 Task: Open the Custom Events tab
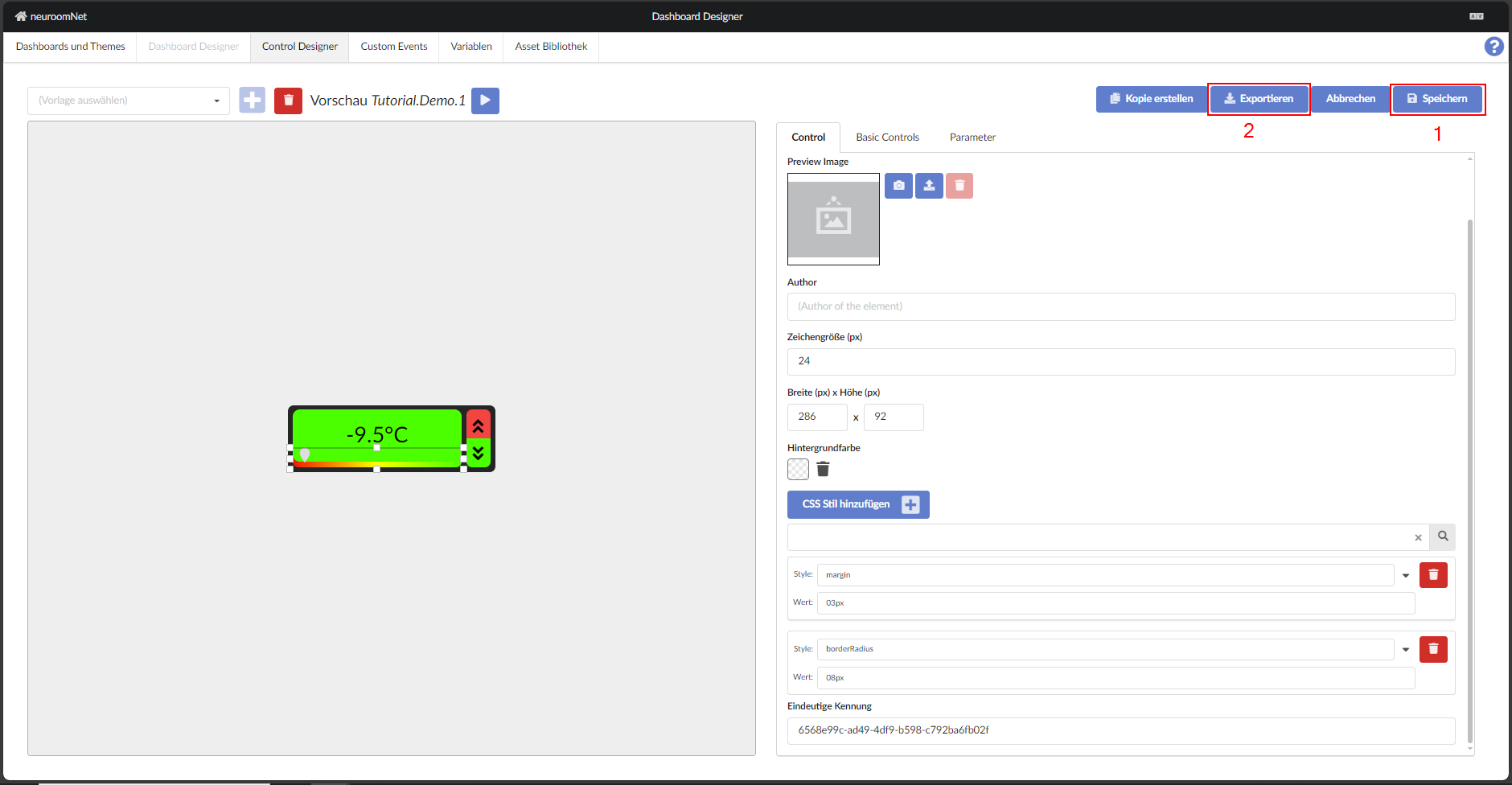(394, 47)
